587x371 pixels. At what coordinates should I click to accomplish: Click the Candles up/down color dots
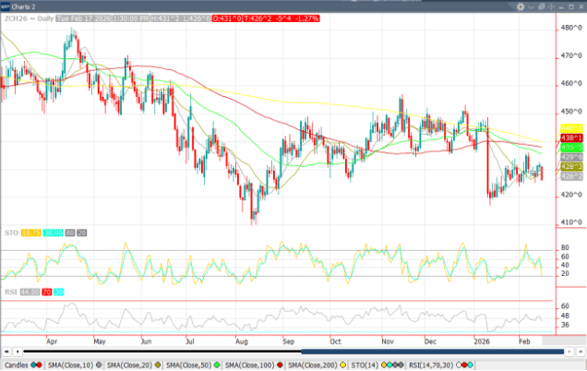tap(36, 365)
